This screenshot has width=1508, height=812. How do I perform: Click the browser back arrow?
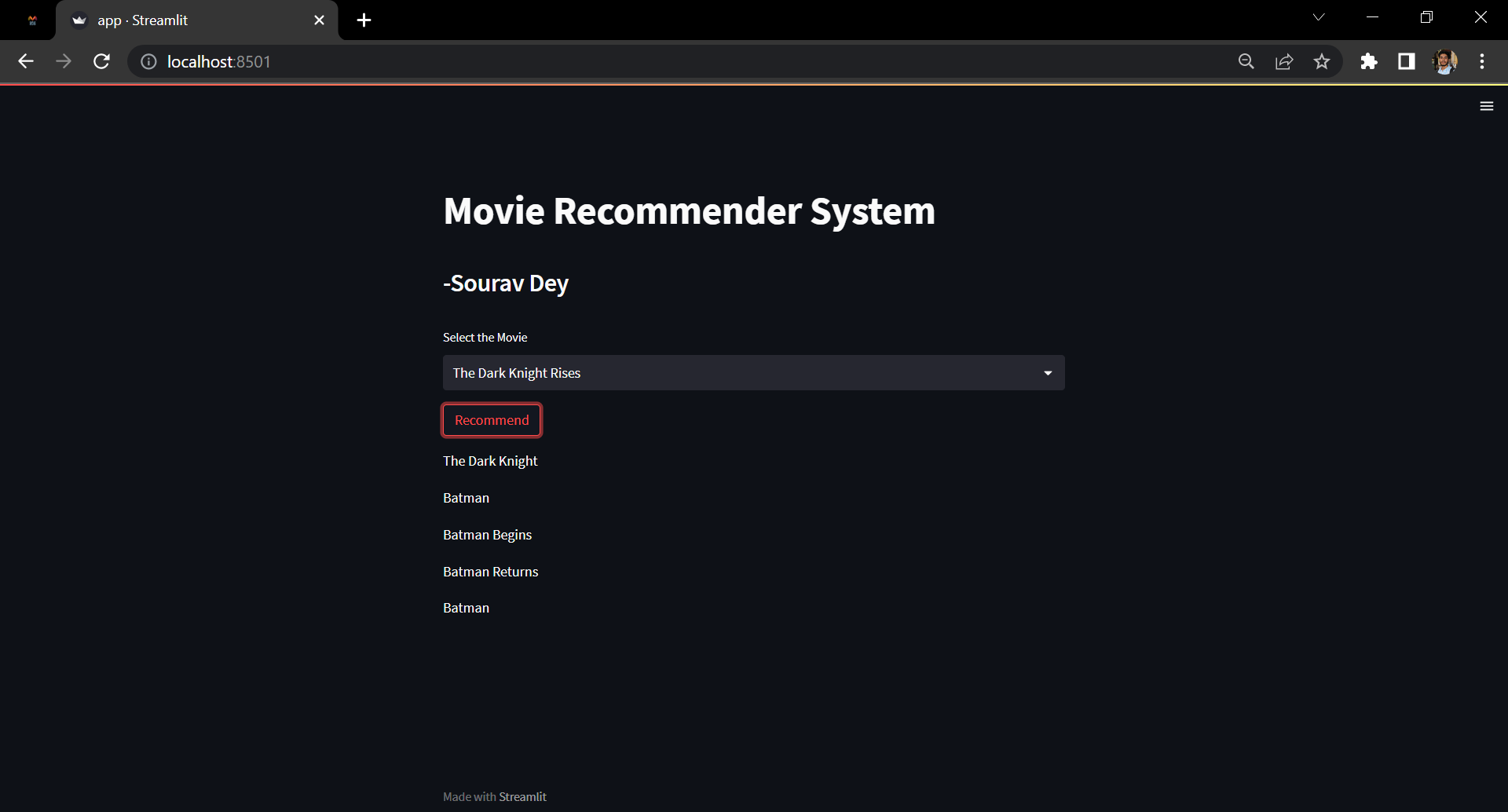(x=26, y=61)
